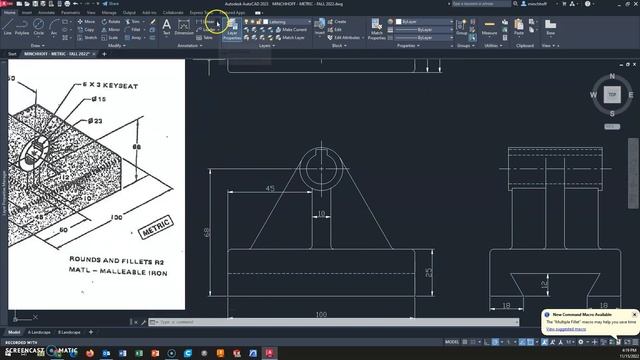The width and height of the screenshot is (640, 360).
Task: Click the Group tool
Action: coord(462,27)
